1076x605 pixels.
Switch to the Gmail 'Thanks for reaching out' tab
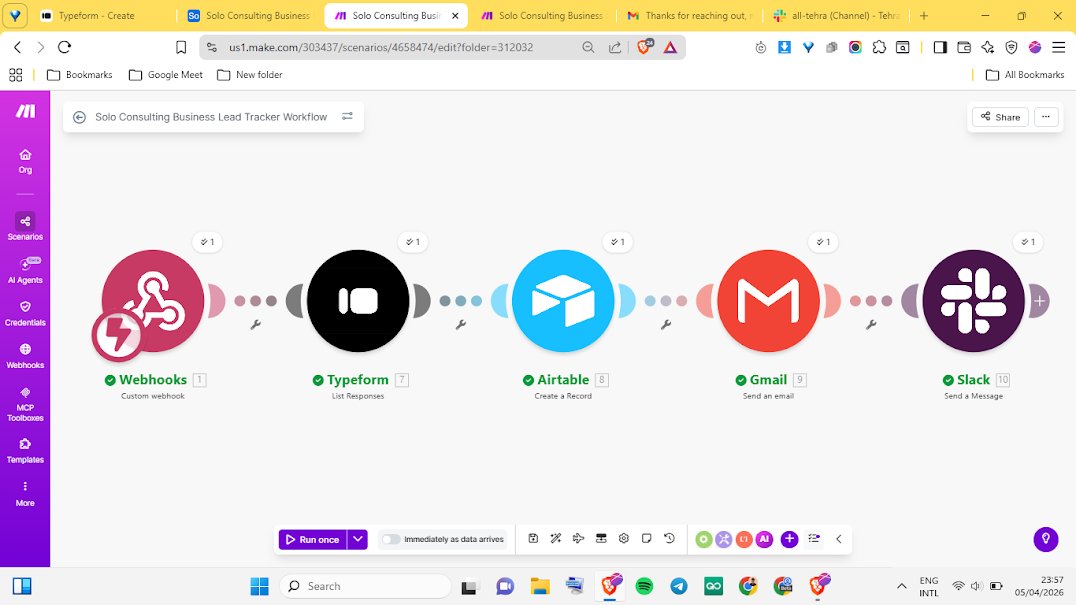[x=690, y=15]
